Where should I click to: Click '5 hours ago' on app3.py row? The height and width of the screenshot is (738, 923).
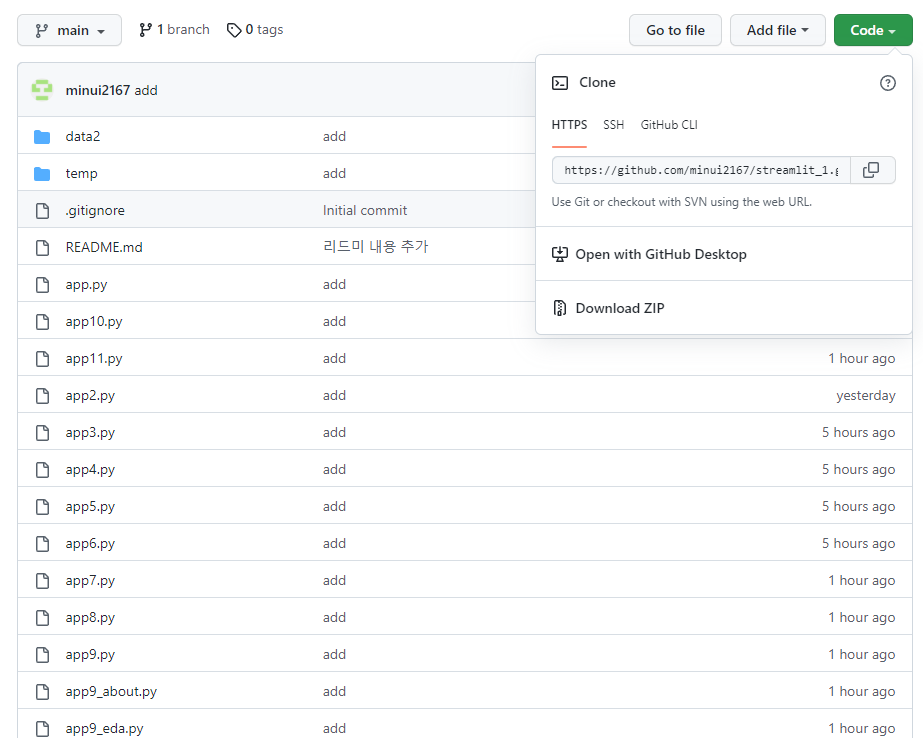point(859,433)
